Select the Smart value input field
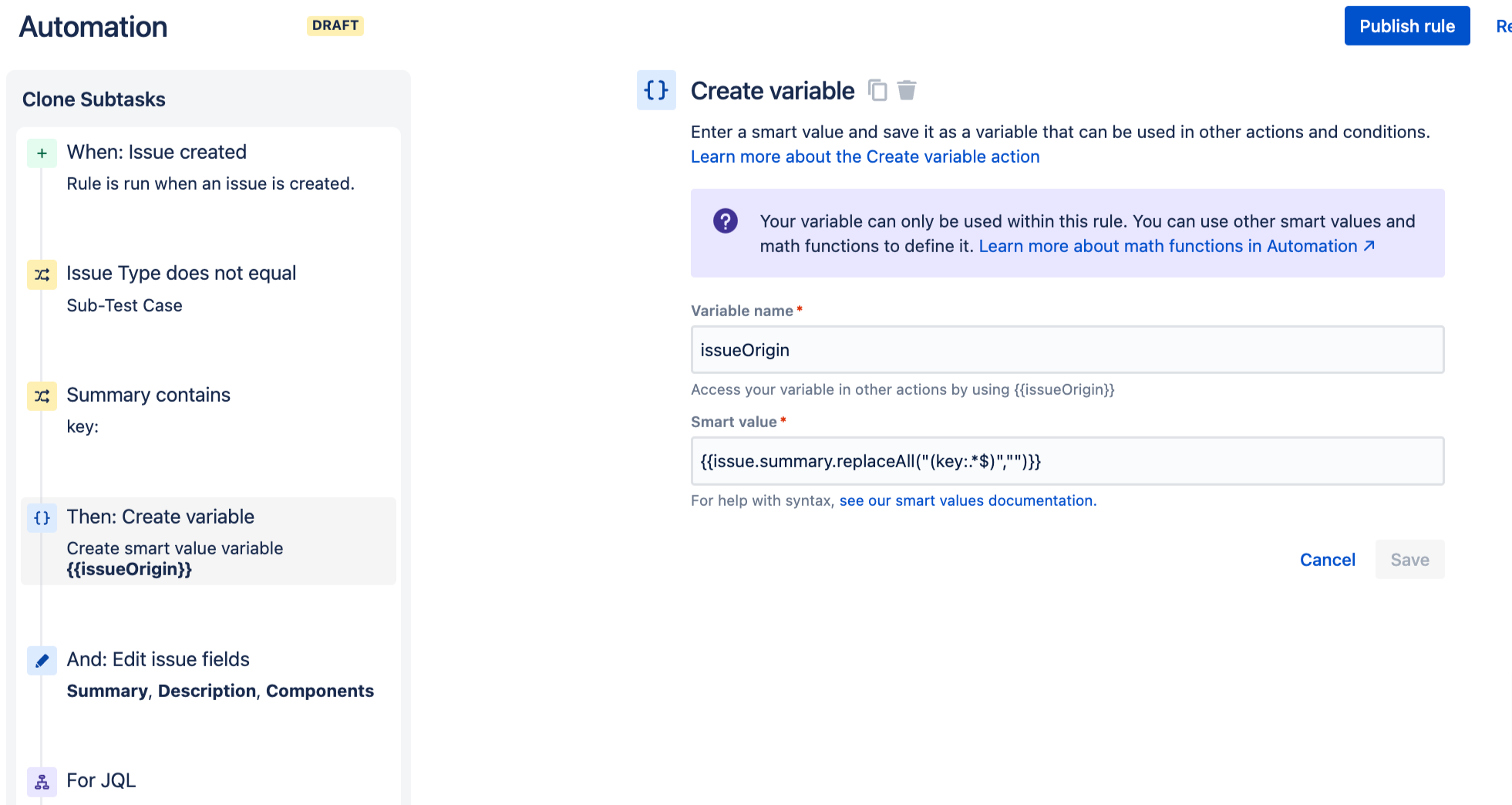Image resolution: width=1512 pixels, height=805 pixels. pyautogui.click(x=1066, y=461)
